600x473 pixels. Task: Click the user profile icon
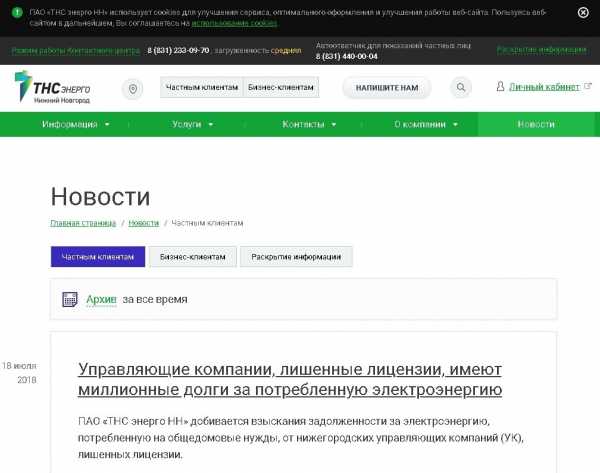click(x=500, y=87)
